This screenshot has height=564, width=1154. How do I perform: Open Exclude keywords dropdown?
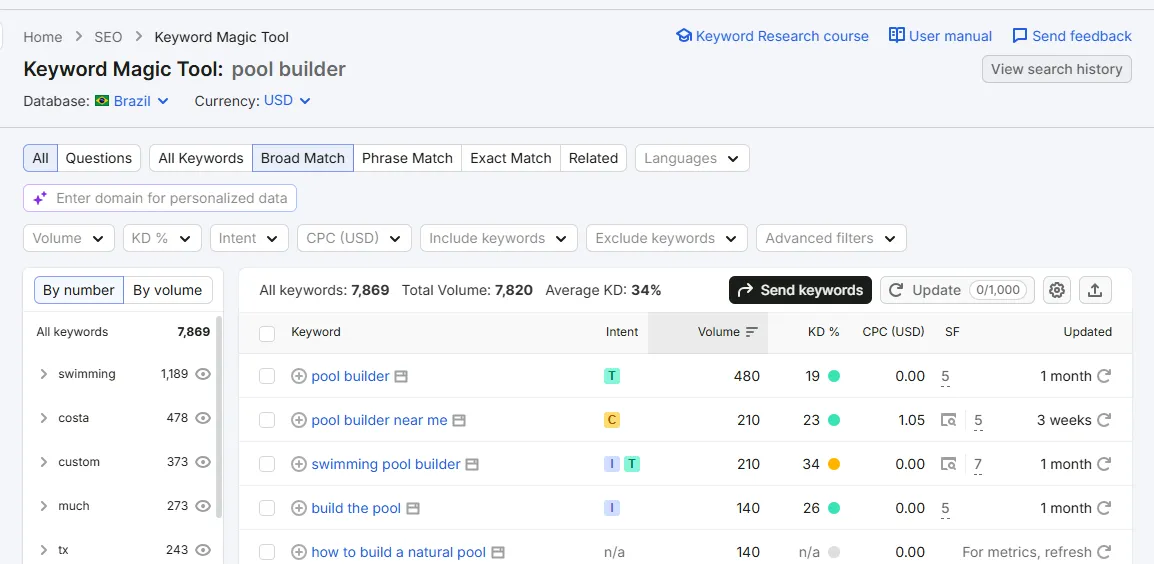tap(667, 239)
